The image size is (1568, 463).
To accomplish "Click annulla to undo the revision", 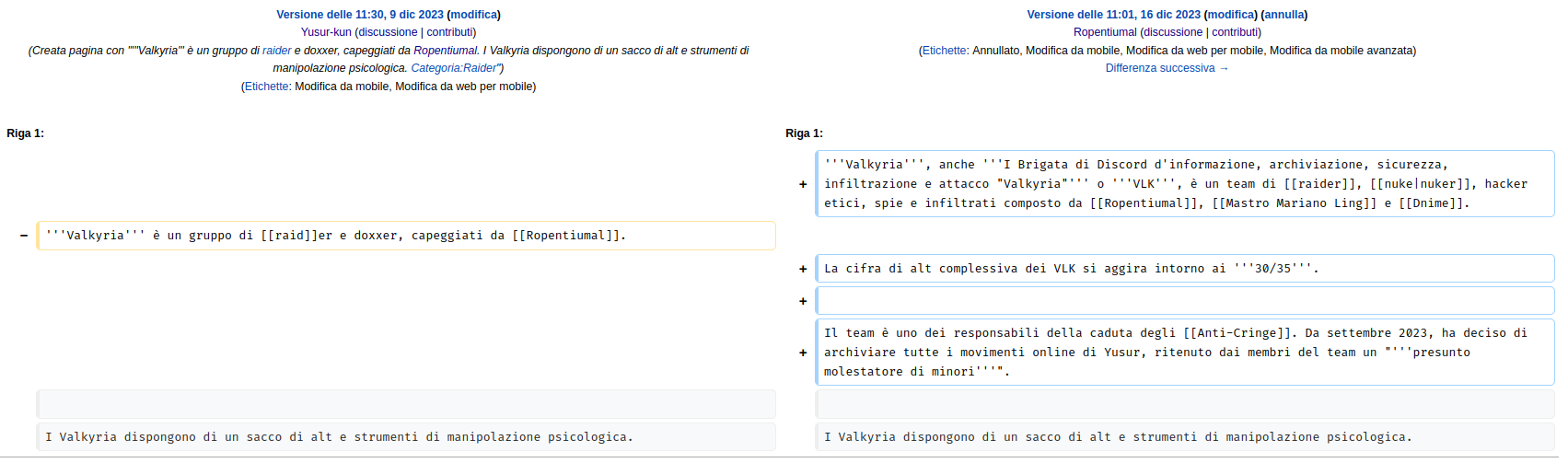I will [1284, 15].
